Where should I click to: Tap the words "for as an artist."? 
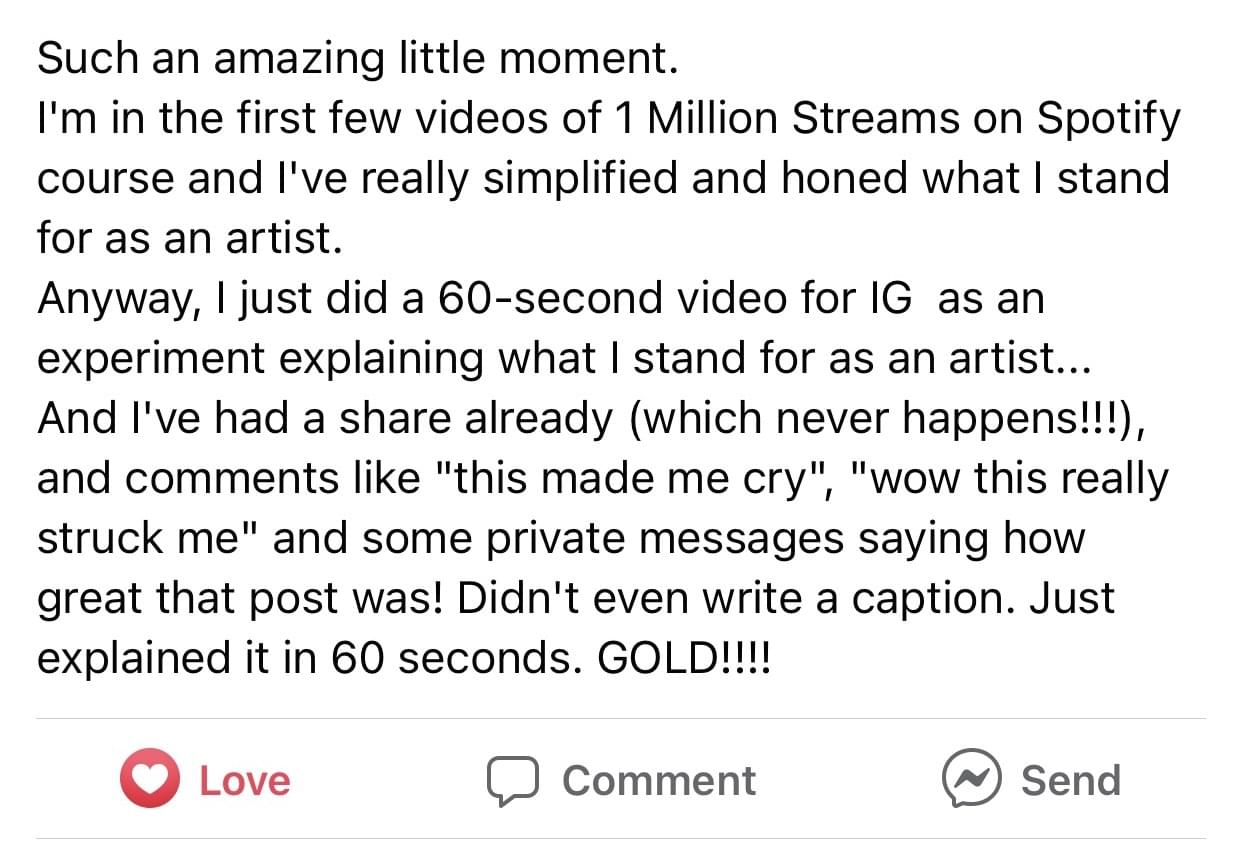185,238
